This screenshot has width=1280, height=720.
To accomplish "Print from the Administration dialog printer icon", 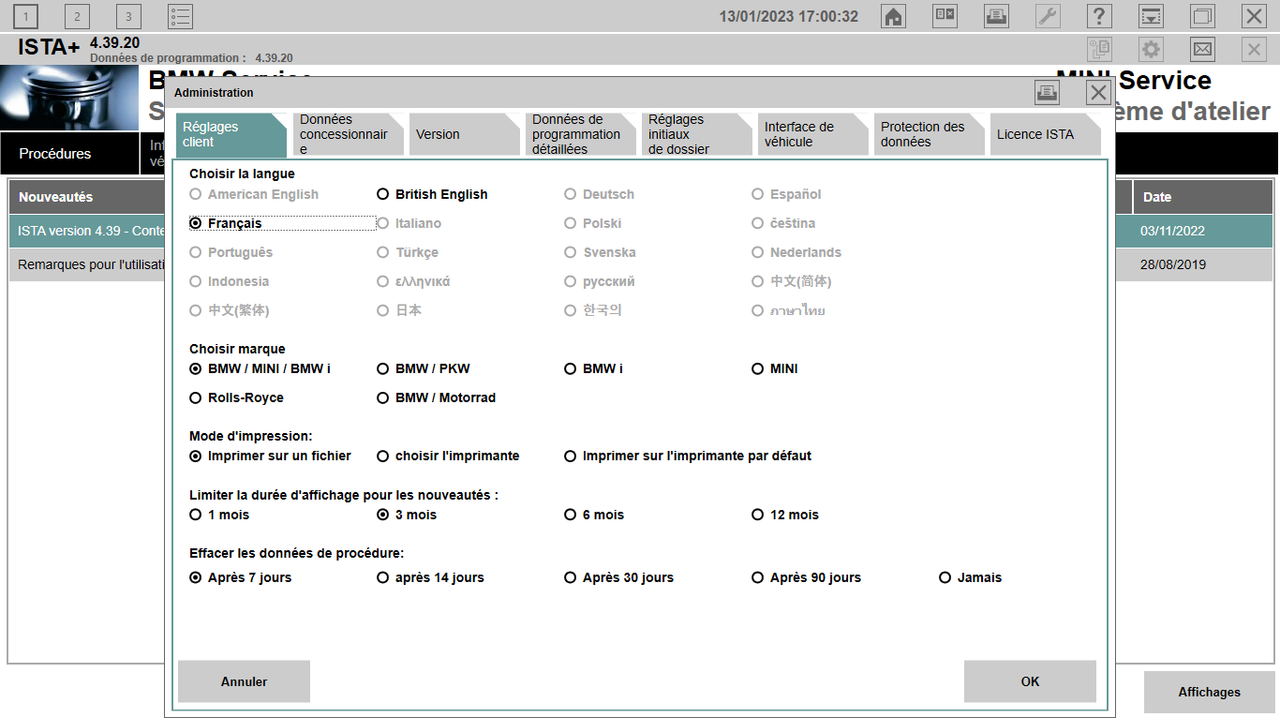I will (1047, 93).
